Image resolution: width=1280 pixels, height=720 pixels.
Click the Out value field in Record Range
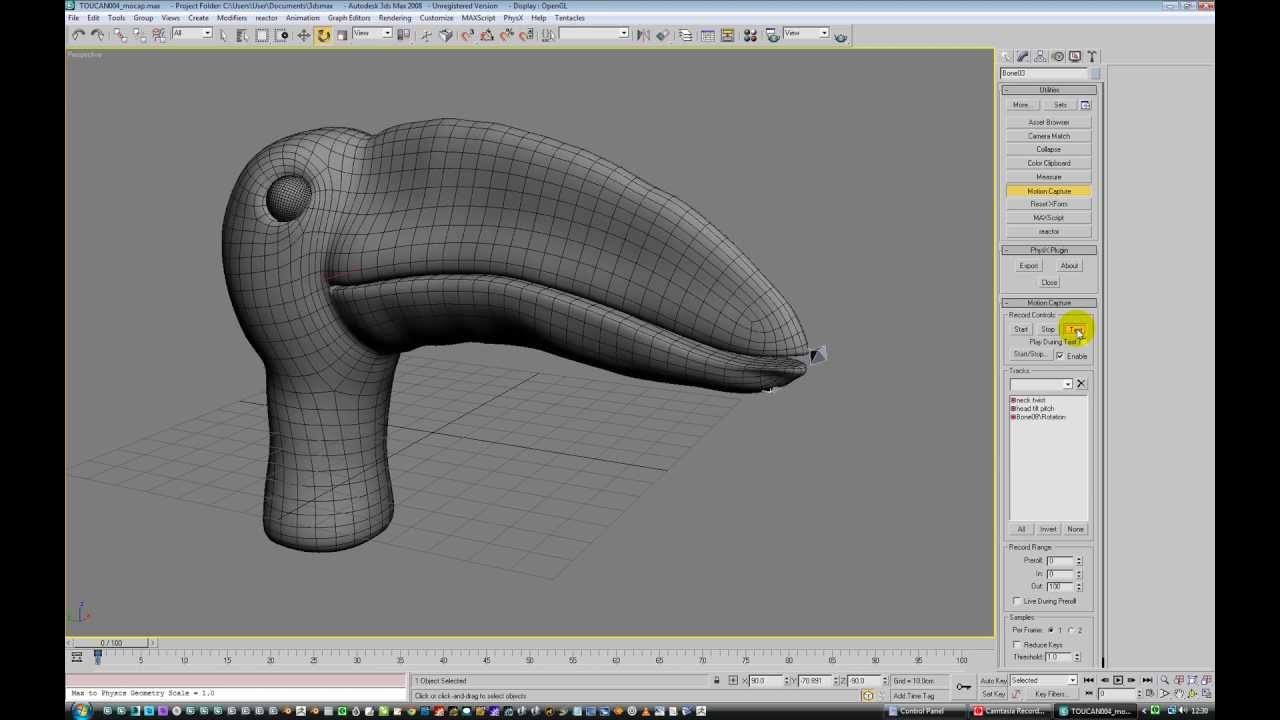(1059, 586)
